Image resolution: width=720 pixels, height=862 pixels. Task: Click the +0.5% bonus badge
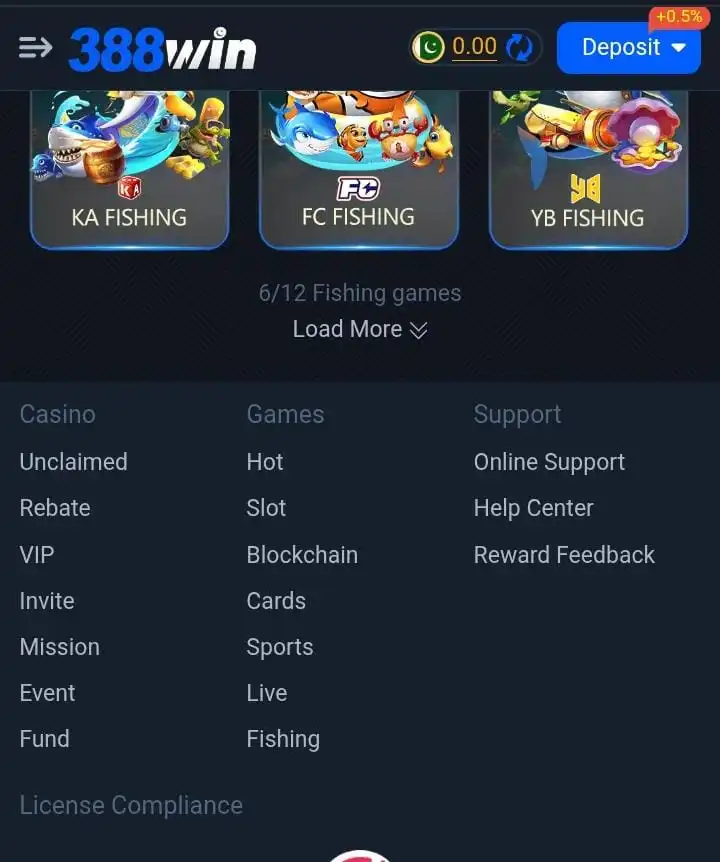point(679,16)
